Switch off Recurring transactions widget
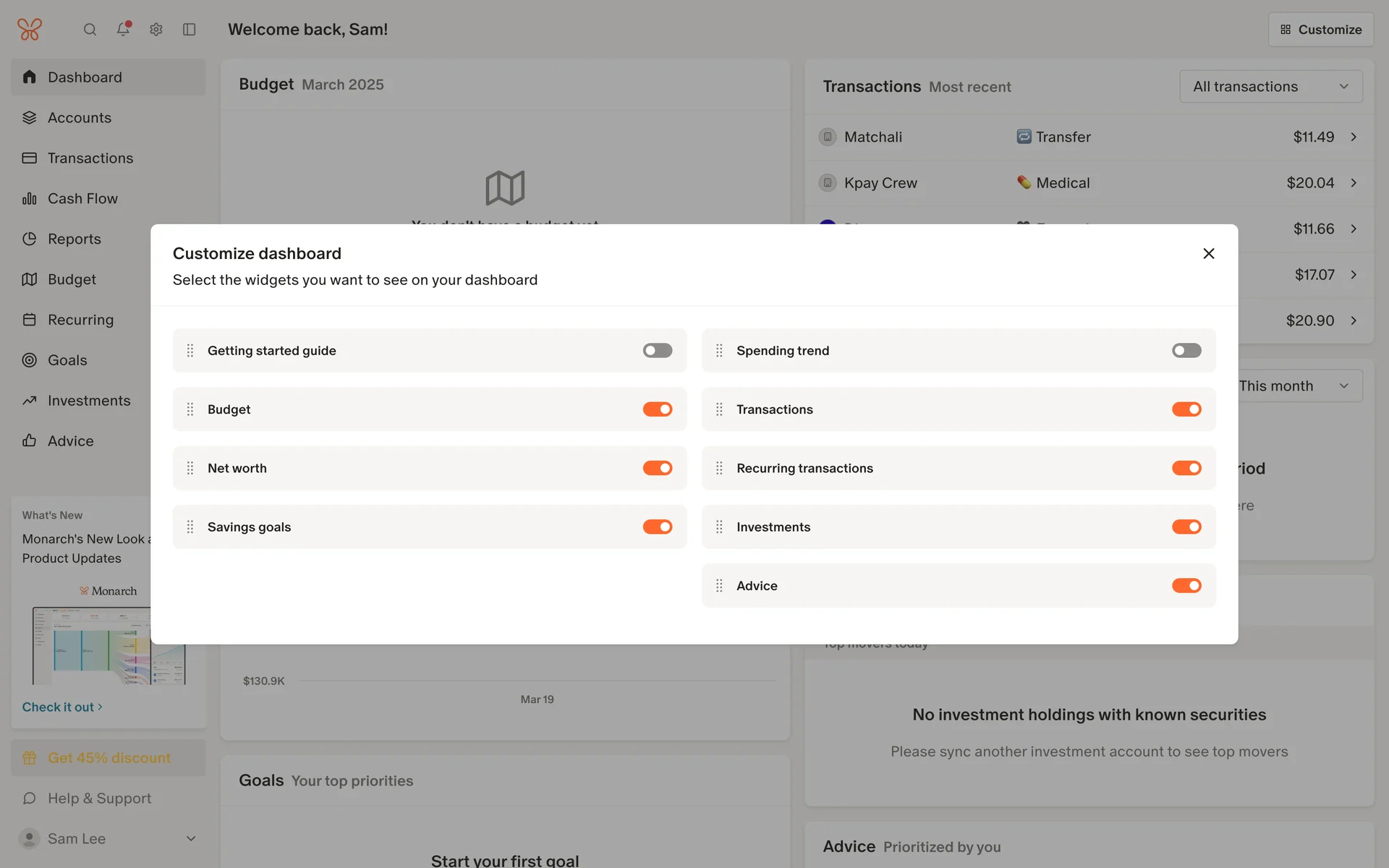Image resolution: width=1389 pixels, height=868 pixels. 1186,468
